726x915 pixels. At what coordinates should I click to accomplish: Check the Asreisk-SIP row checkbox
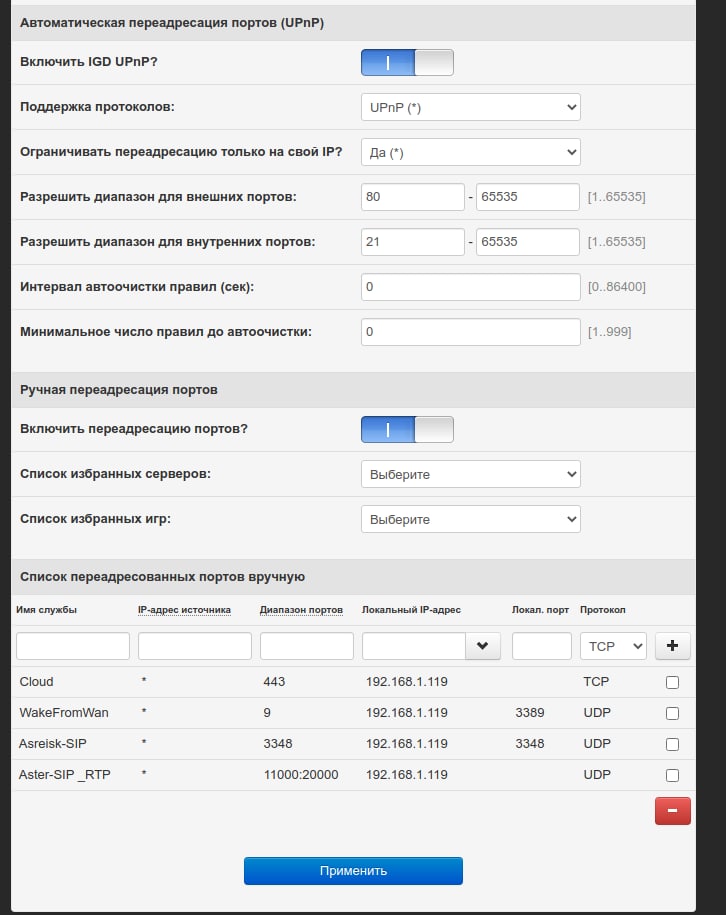672,744
